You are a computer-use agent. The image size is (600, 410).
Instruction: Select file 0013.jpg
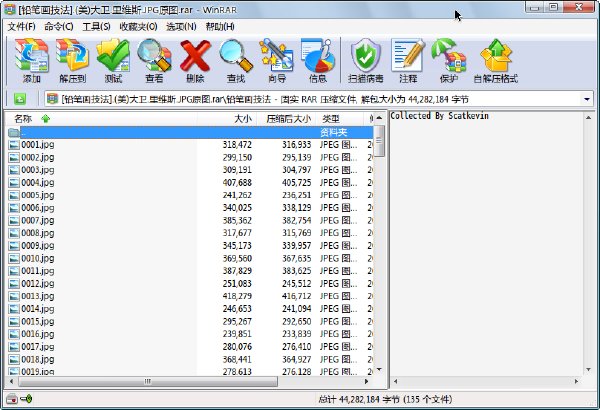(x=38, y=296)
